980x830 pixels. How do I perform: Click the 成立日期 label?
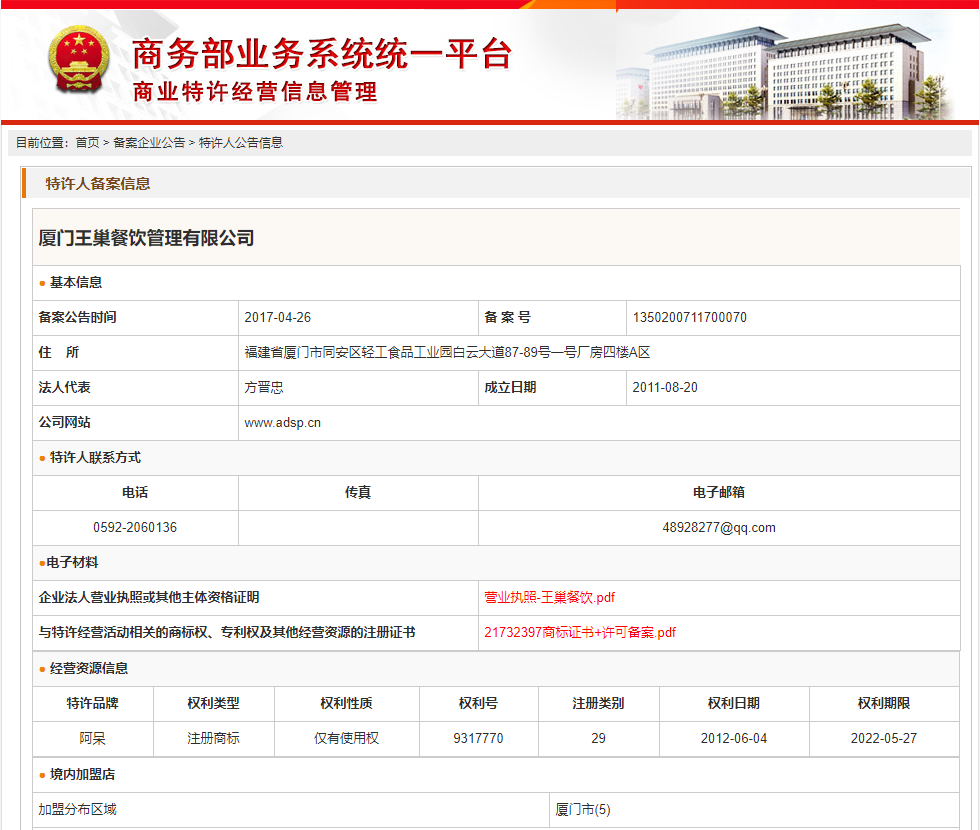[510, 388]
